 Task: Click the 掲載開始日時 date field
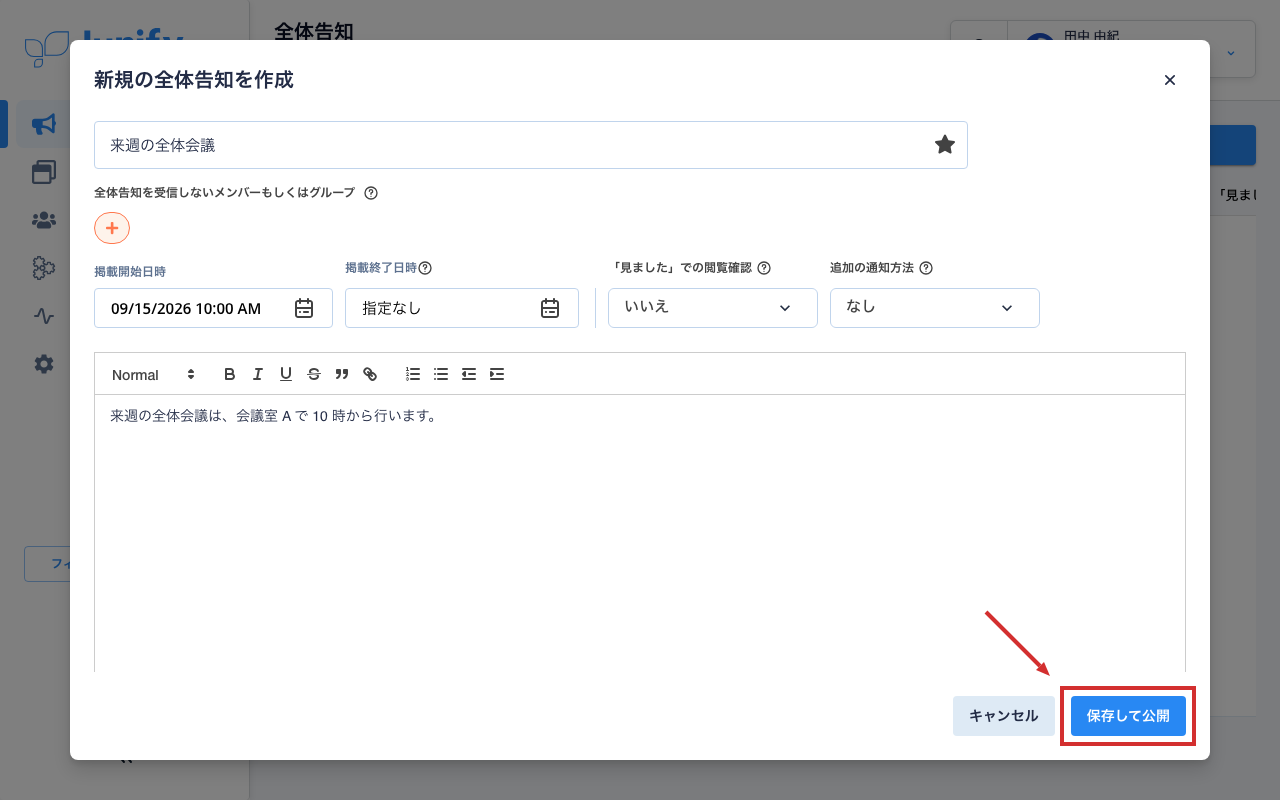[x=213, y=308]
